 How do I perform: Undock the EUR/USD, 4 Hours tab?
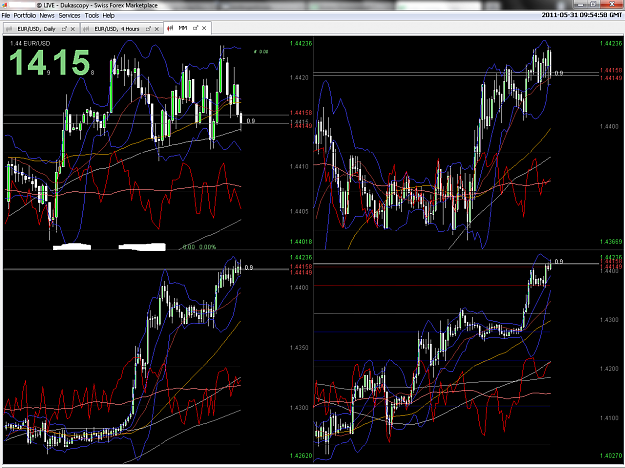click(x=148, y=29)
